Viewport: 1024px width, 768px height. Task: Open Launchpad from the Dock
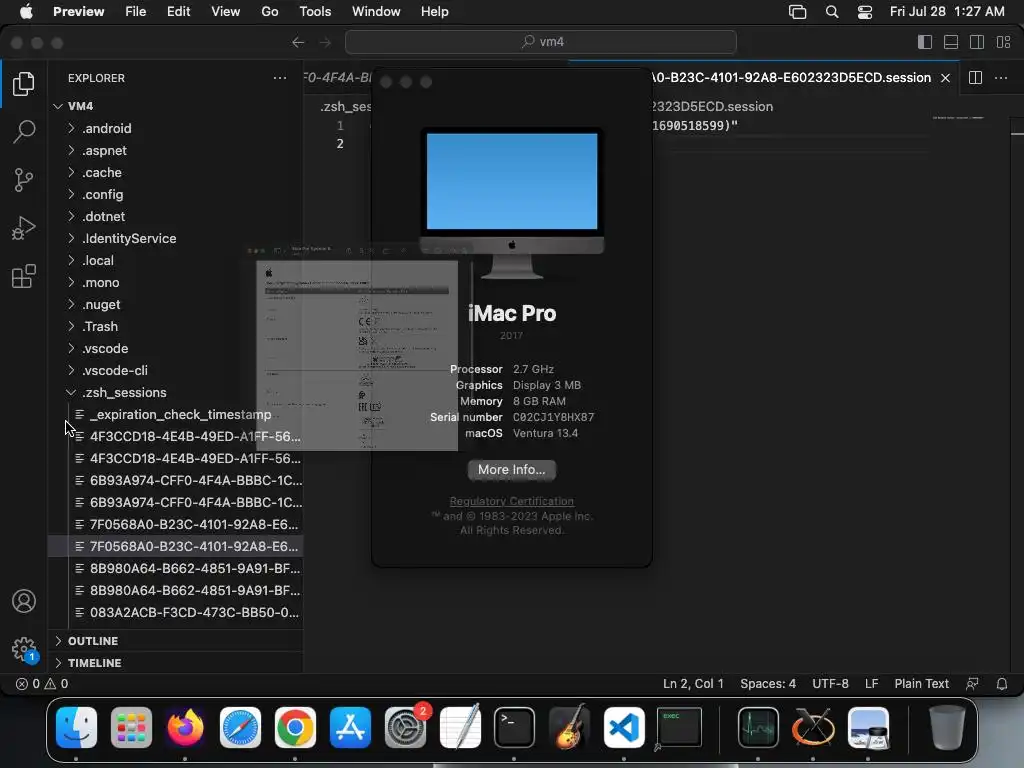131,727
